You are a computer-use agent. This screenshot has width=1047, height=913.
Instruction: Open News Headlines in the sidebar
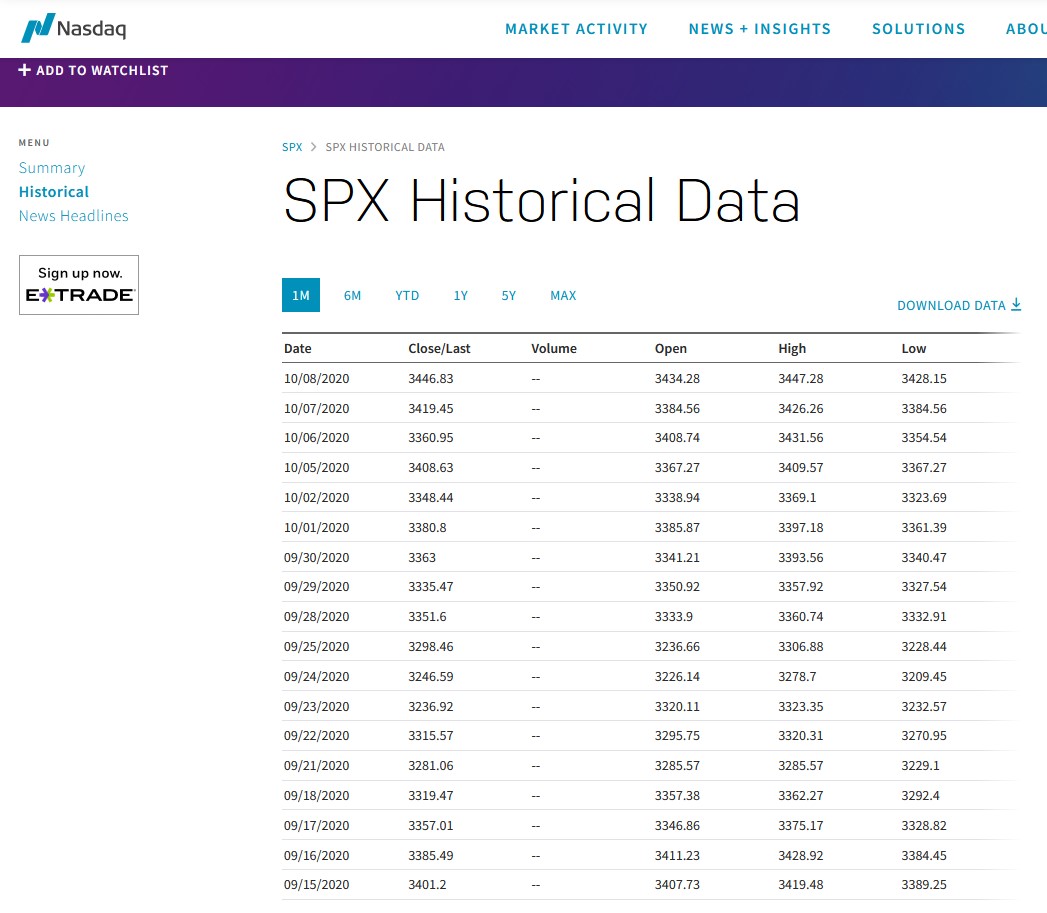[x=74, y=216]
